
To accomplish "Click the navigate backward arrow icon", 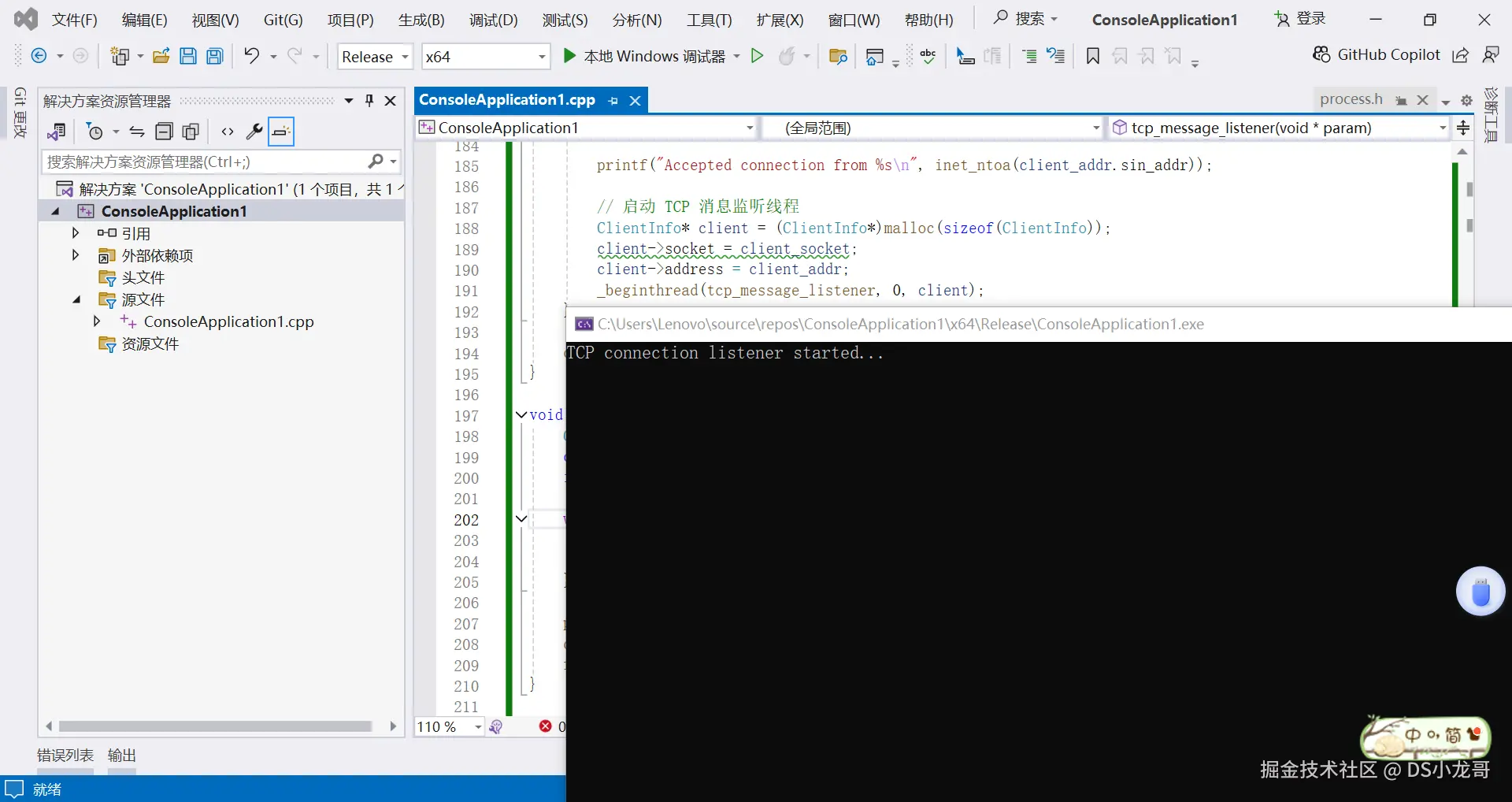I will [39, 55].
